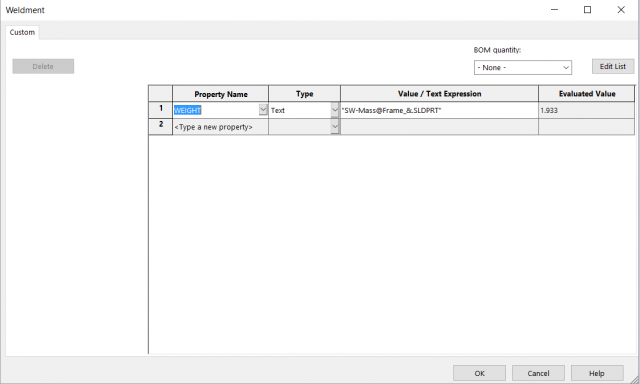This screenshot has height=384, width=640.
Task: Click the evaluated value 1.933
Action: [x=587, y=110]
